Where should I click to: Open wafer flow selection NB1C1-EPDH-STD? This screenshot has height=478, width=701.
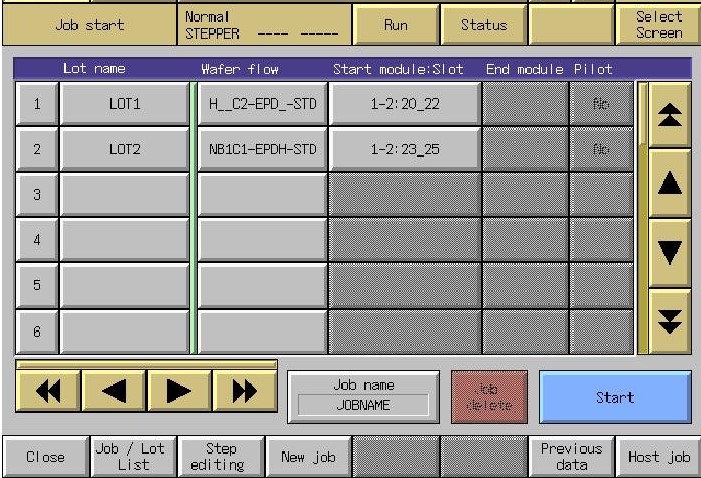pyautogui.click(x=262, y=149)
